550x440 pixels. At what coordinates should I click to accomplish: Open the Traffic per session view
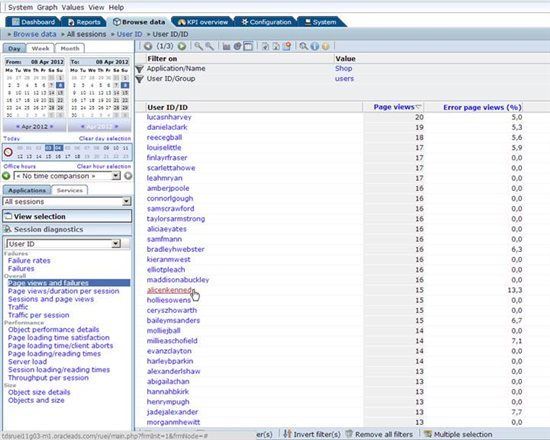(x=39, y=315)
